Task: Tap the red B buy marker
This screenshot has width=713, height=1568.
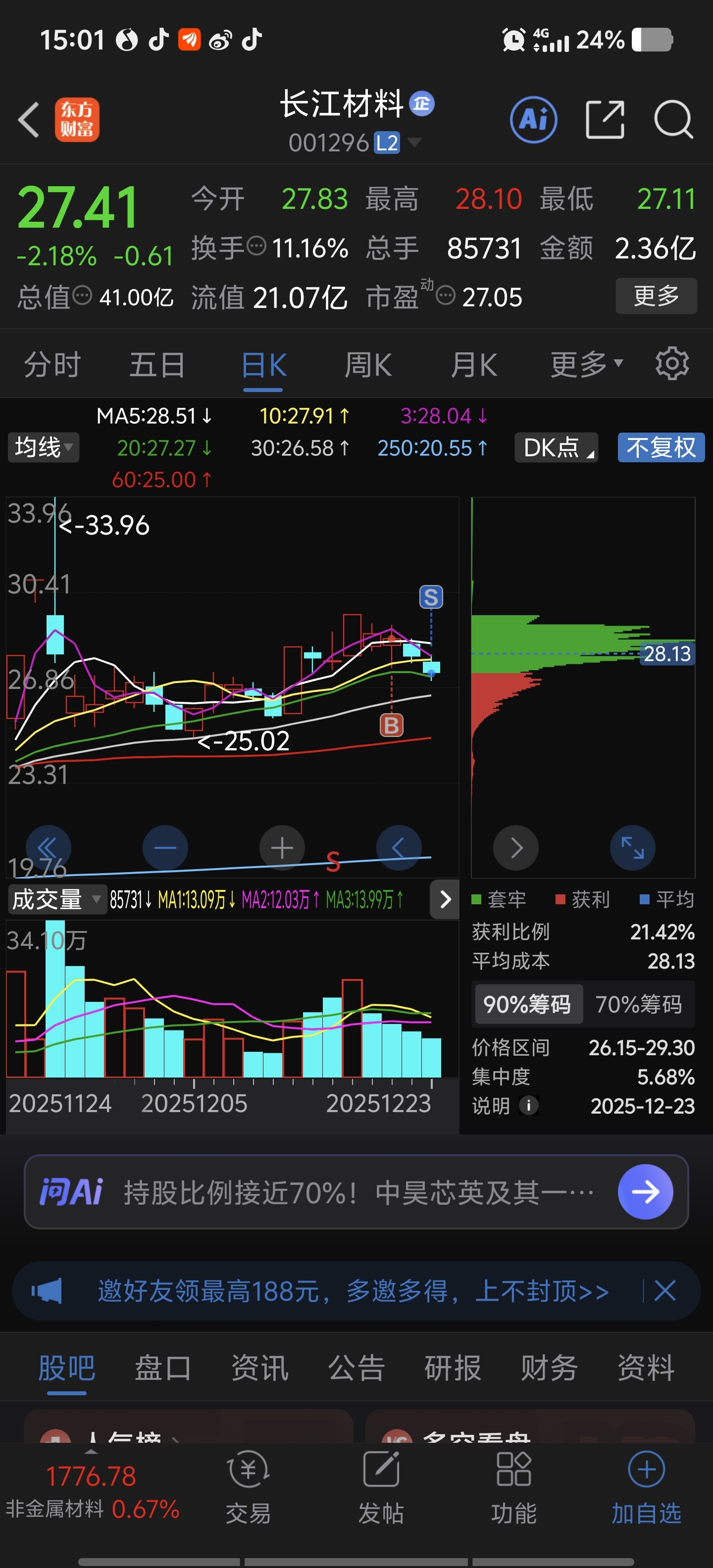Action: tap(392, 725)
